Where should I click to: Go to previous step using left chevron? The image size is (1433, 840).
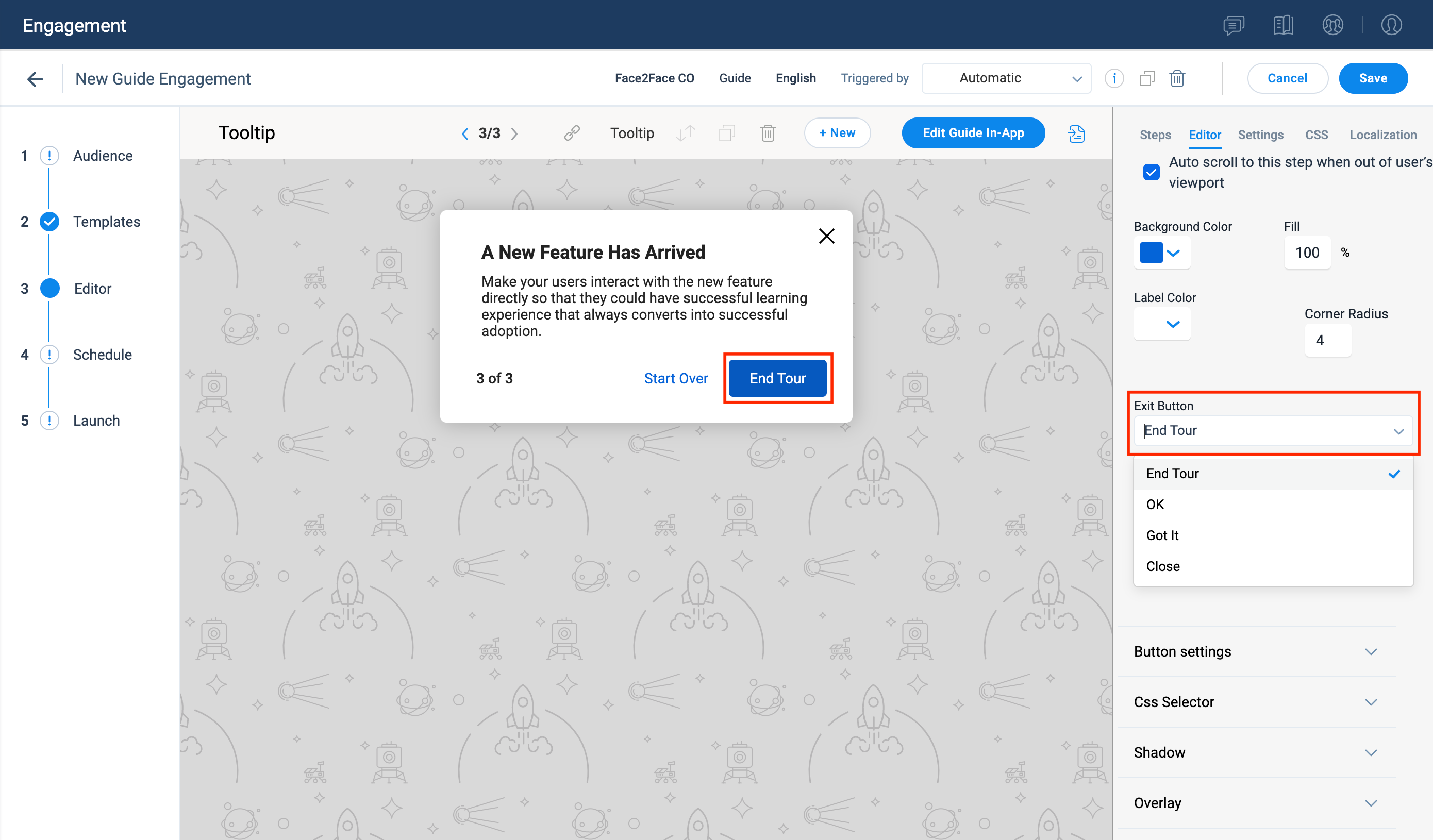464,133
